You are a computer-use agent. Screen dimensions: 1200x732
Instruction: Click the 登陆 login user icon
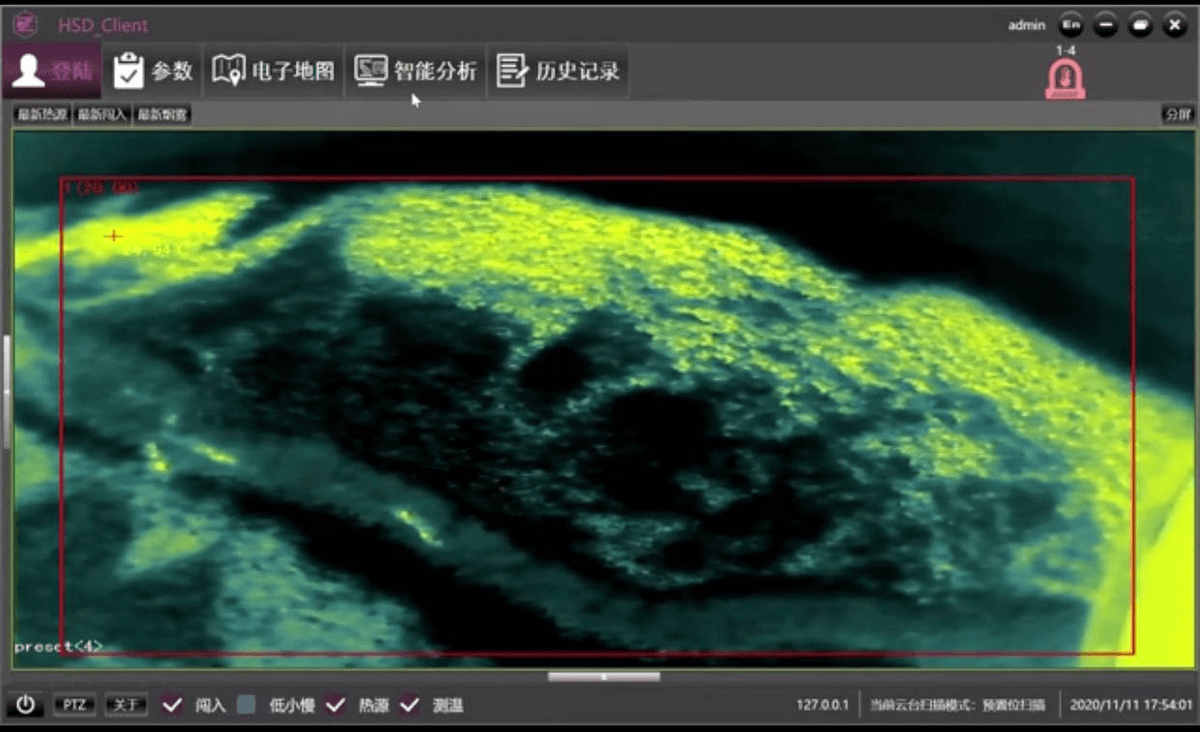pos(28,71)
